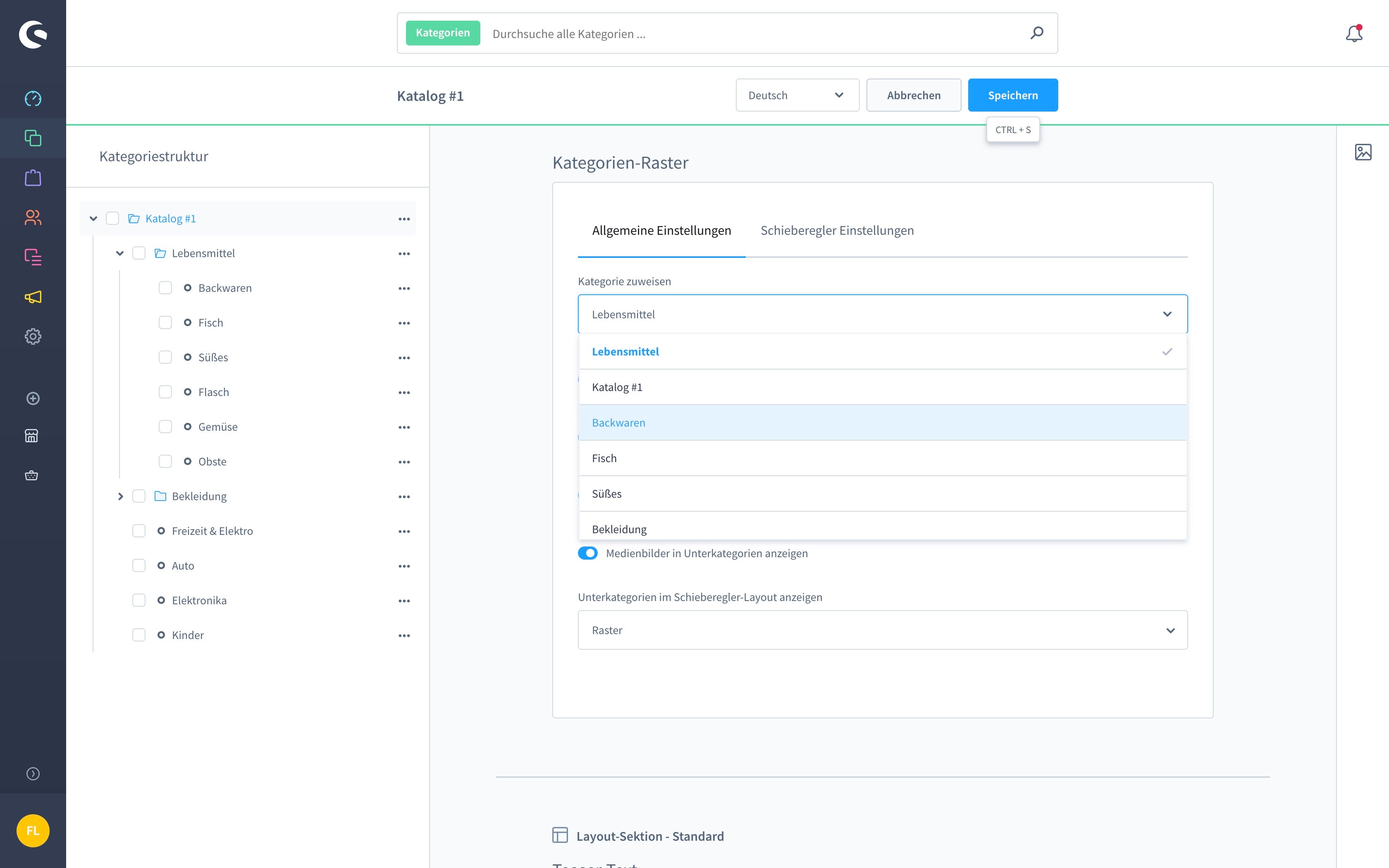Open the Süßes row context menu dots

[x=404, y=358]
